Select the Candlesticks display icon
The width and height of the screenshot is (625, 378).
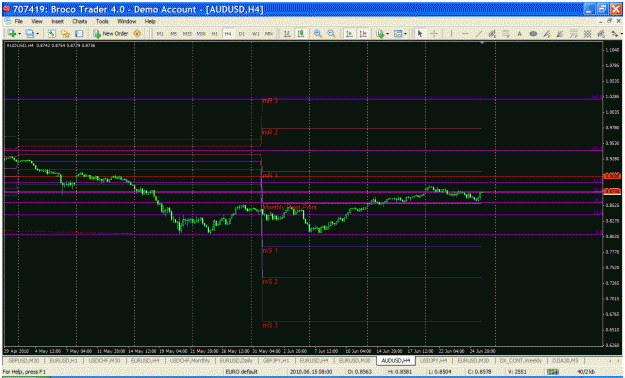coord(301,34)
